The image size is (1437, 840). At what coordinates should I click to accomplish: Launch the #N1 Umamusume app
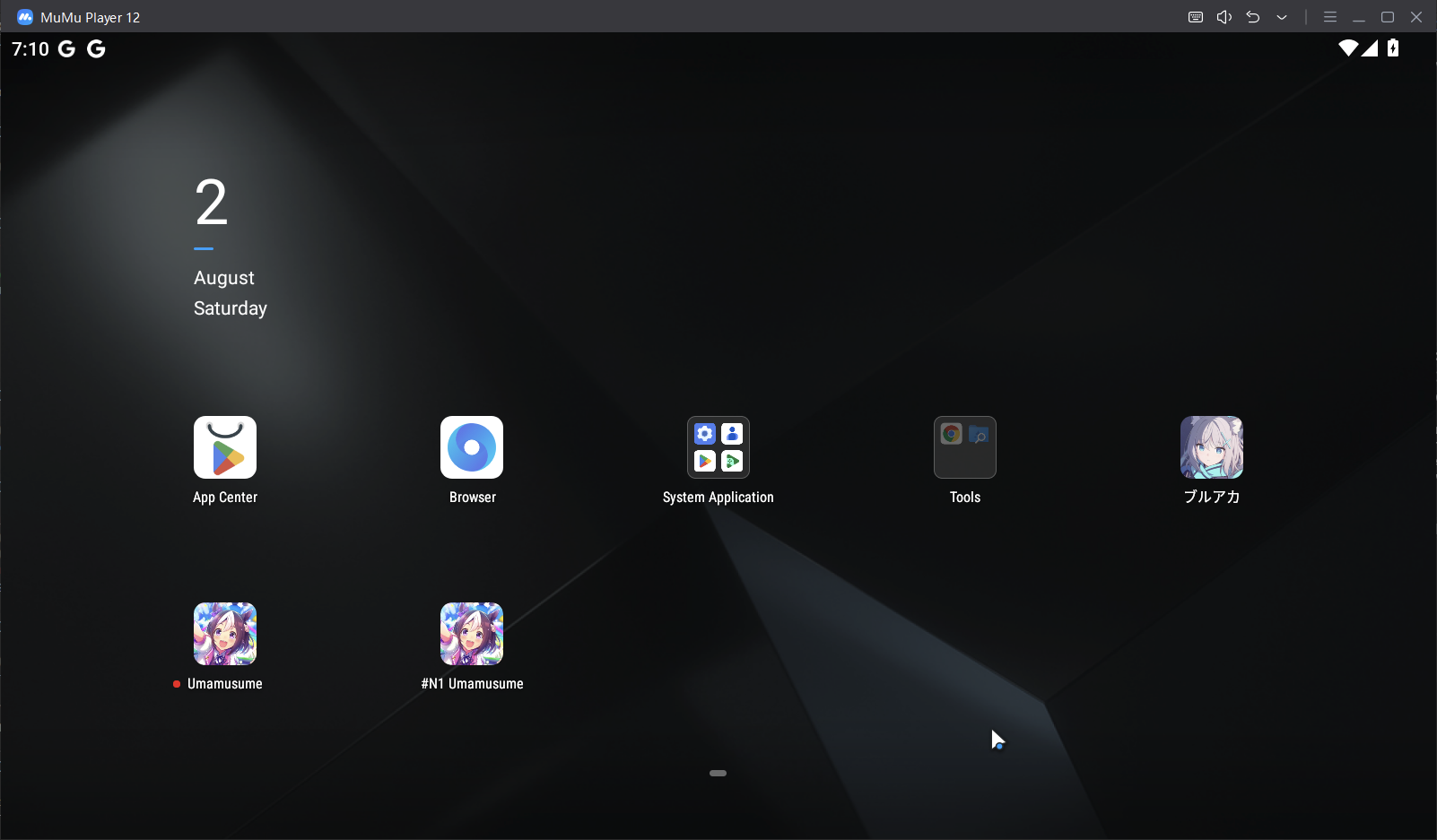click(472, 634)
